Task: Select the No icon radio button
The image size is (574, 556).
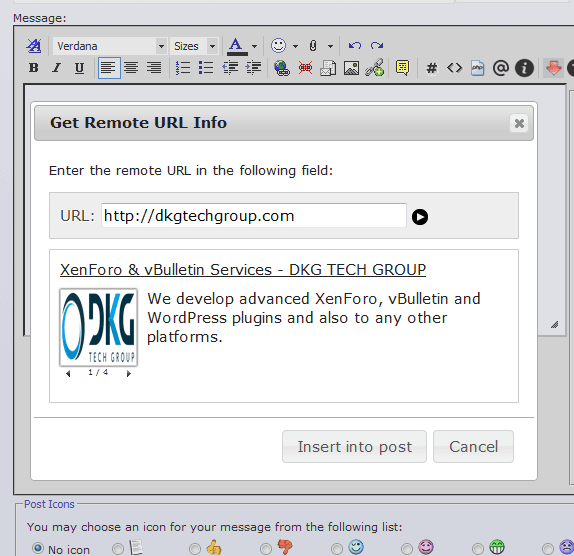Action: click(x=38, y=548)
